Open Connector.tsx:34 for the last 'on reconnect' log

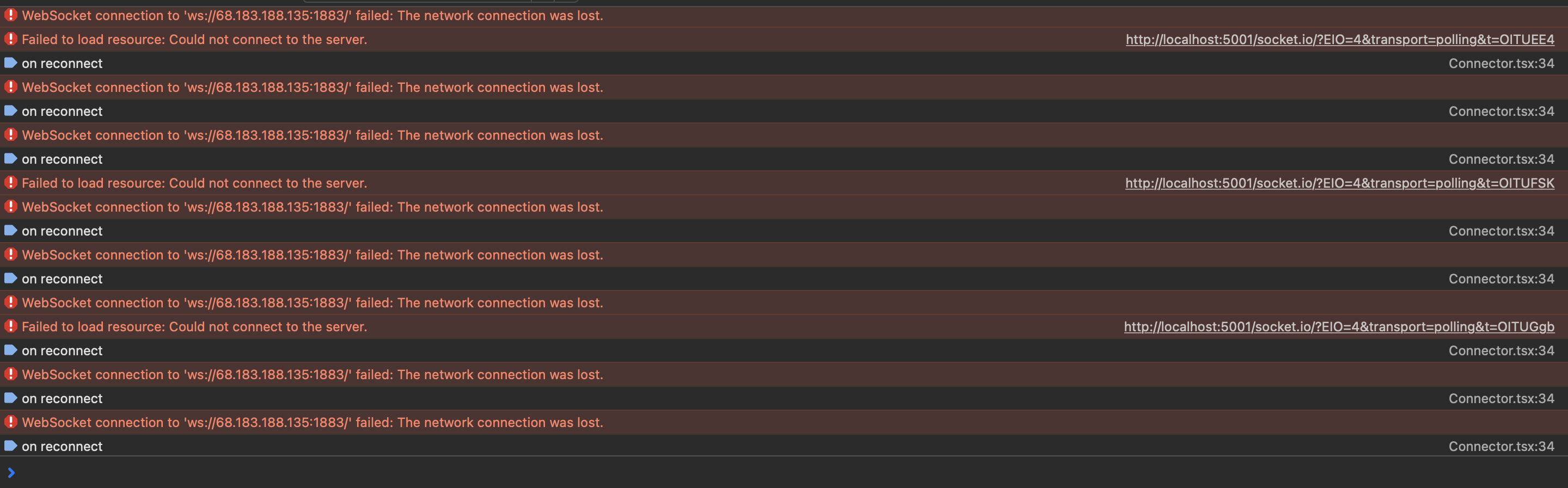[x=1500, y=447]
